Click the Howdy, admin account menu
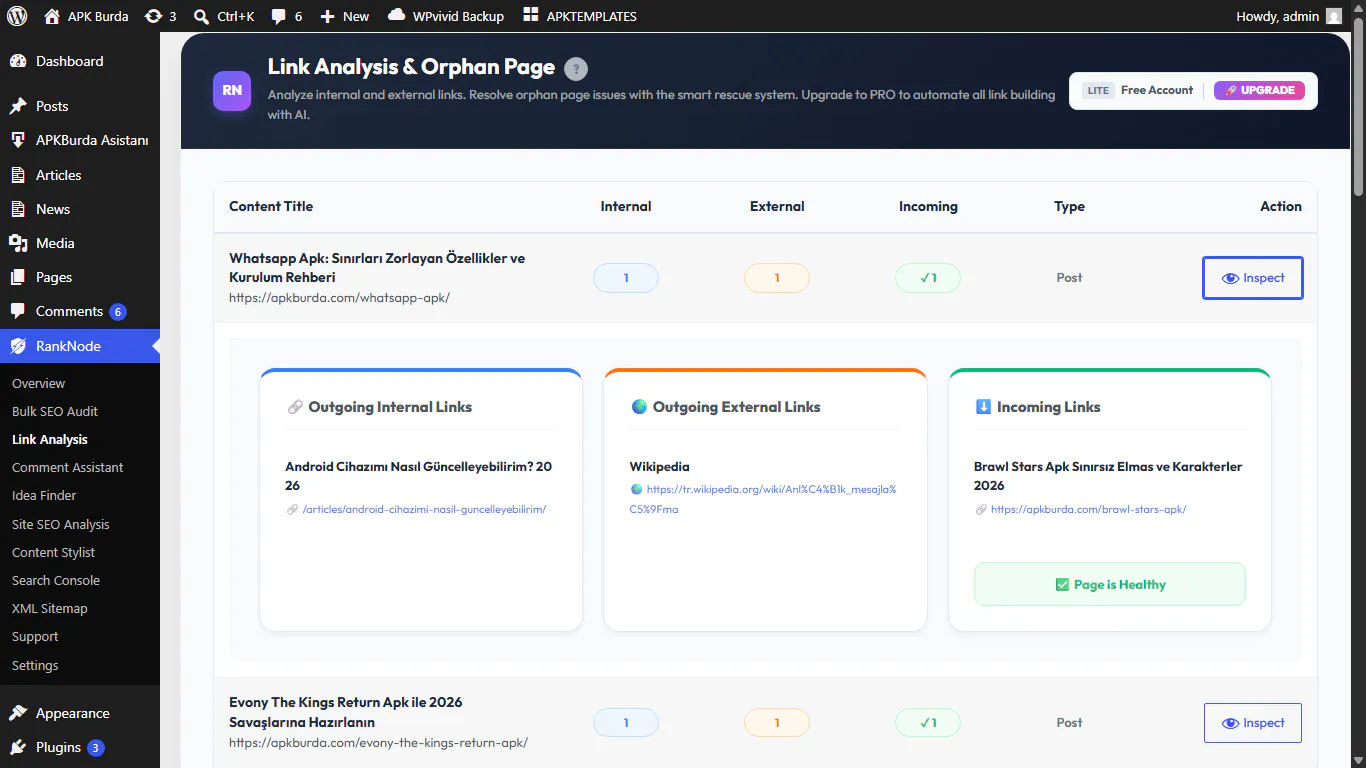 (1289, 16)
